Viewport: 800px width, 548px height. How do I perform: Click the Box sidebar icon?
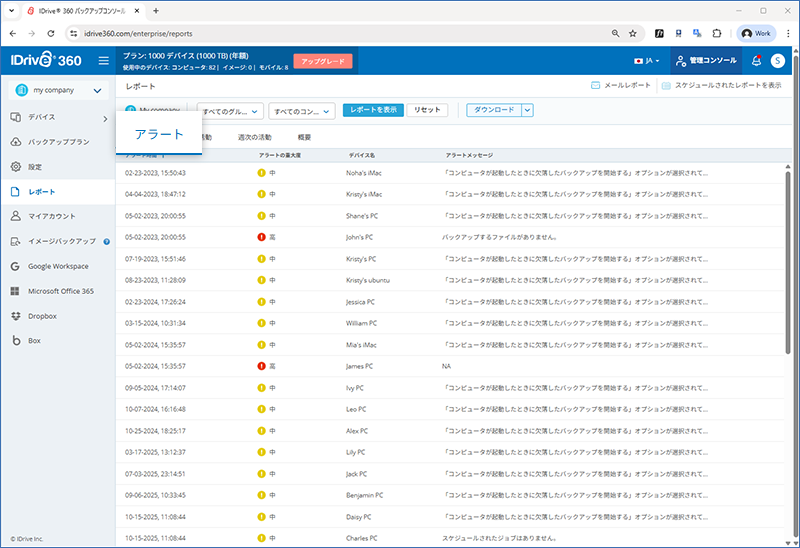pos(16,341)
